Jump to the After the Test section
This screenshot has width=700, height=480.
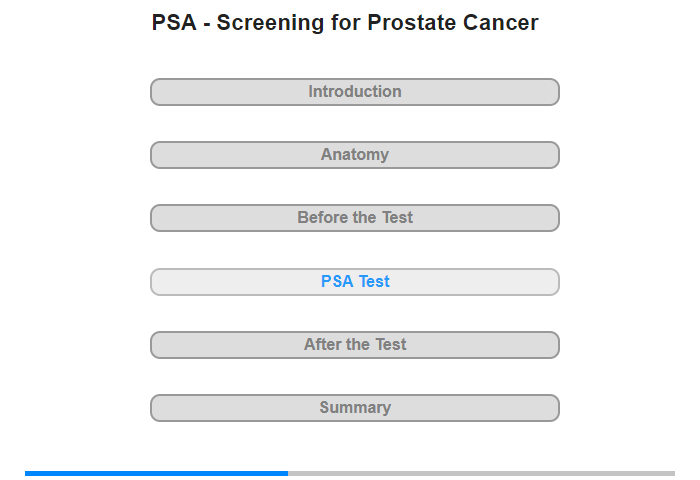click(x=355, y=345)
